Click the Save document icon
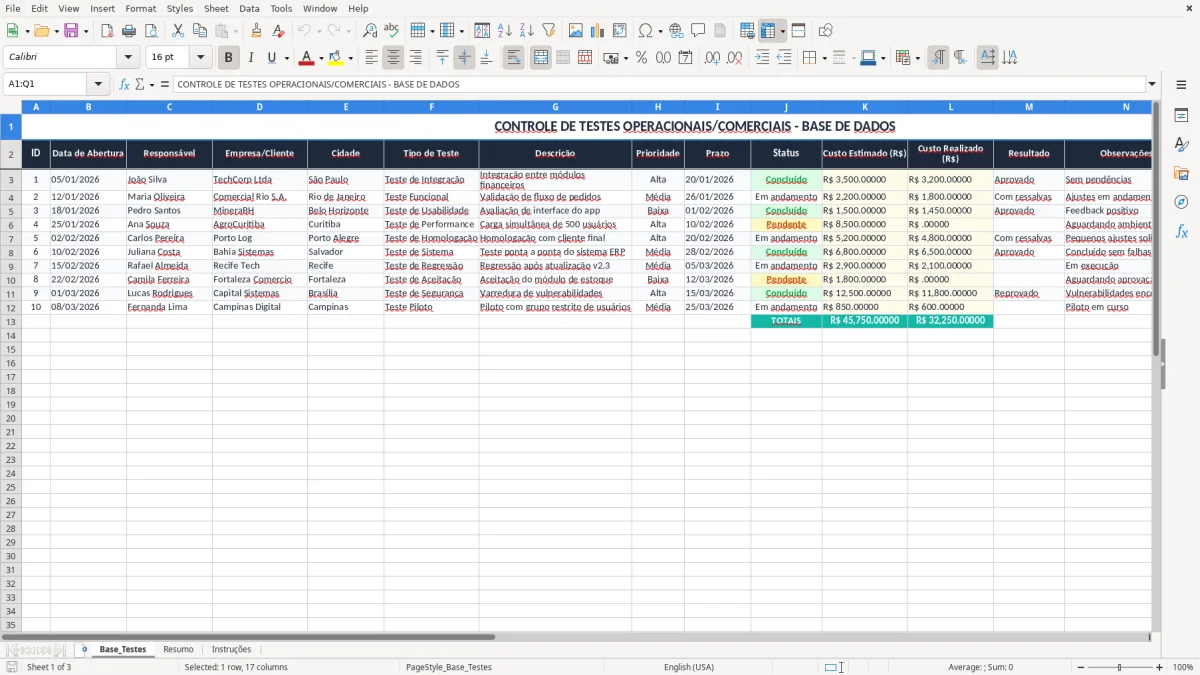 [71, 31]
